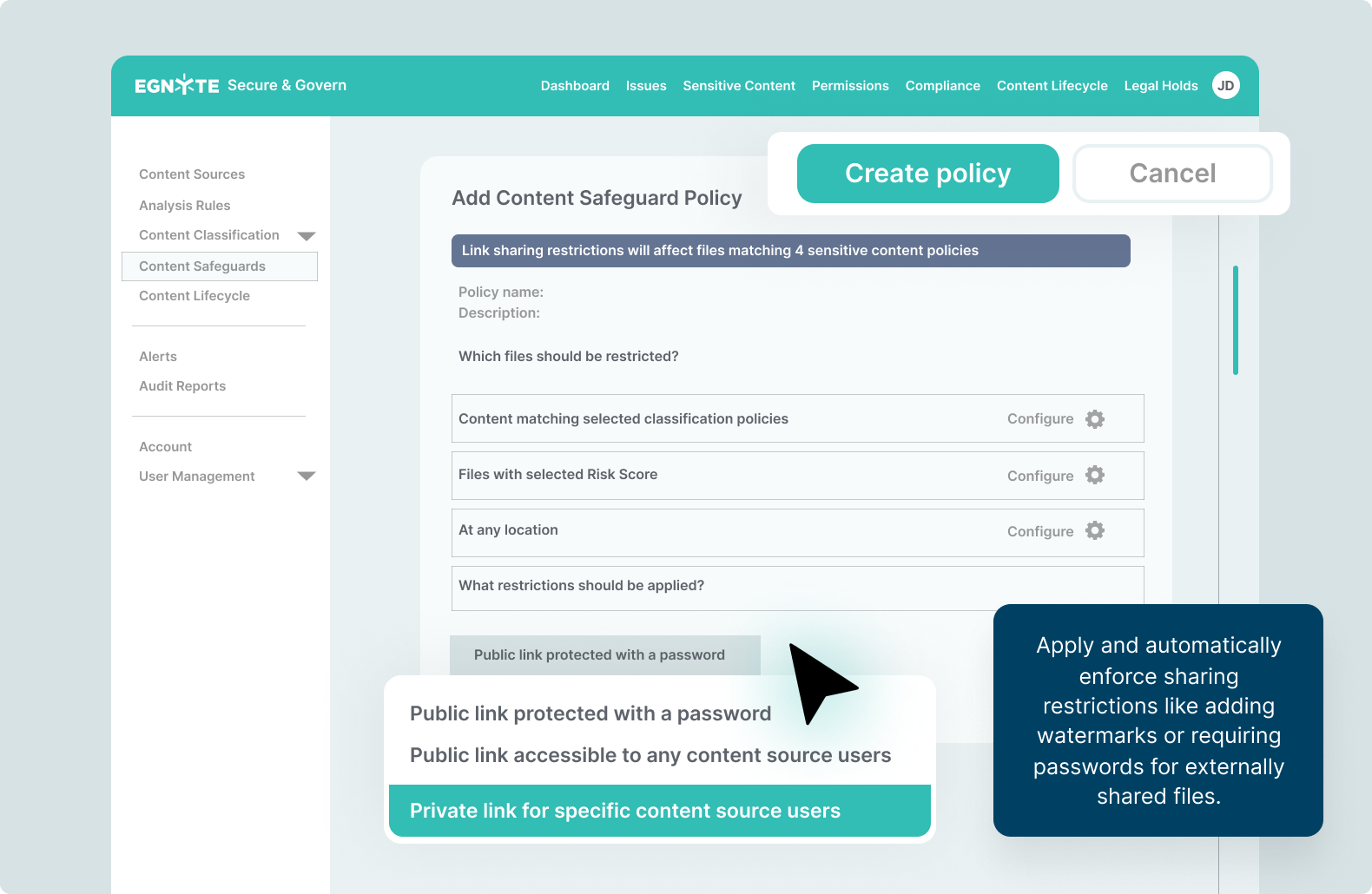Navigate to the Dashboard tab

(x=575, y=86)
